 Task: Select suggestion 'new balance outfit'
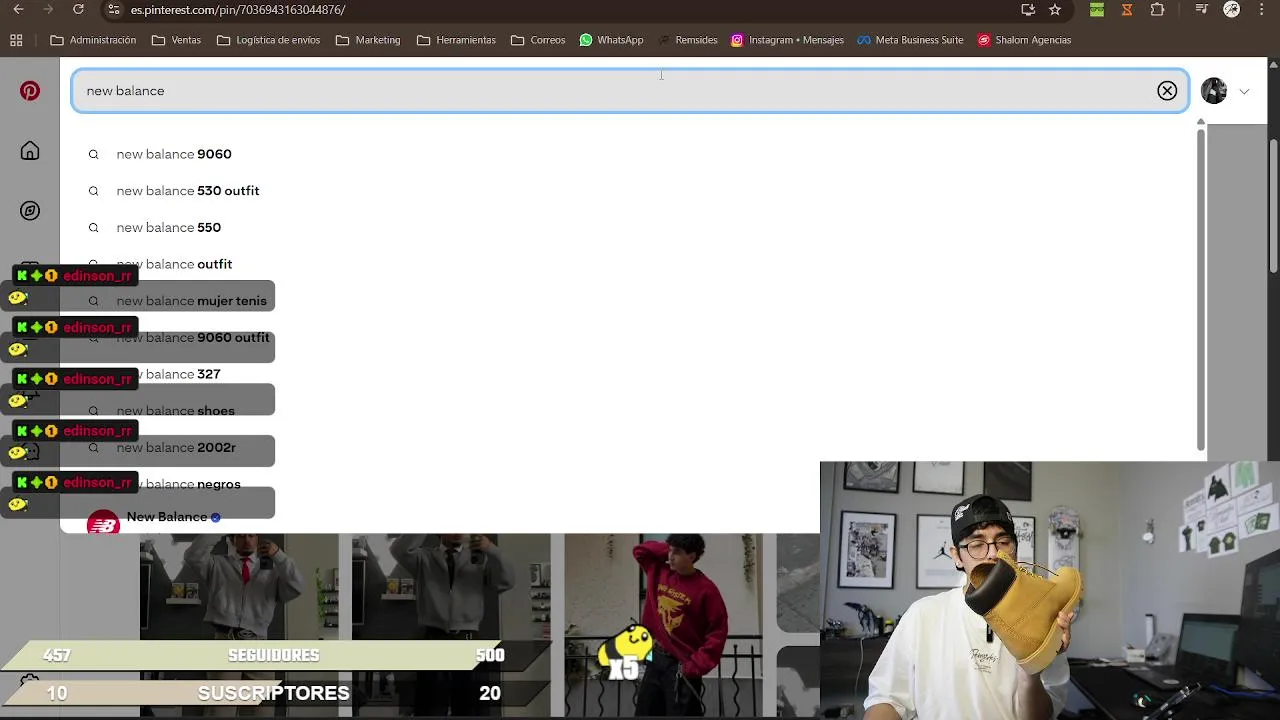(174, 264)
